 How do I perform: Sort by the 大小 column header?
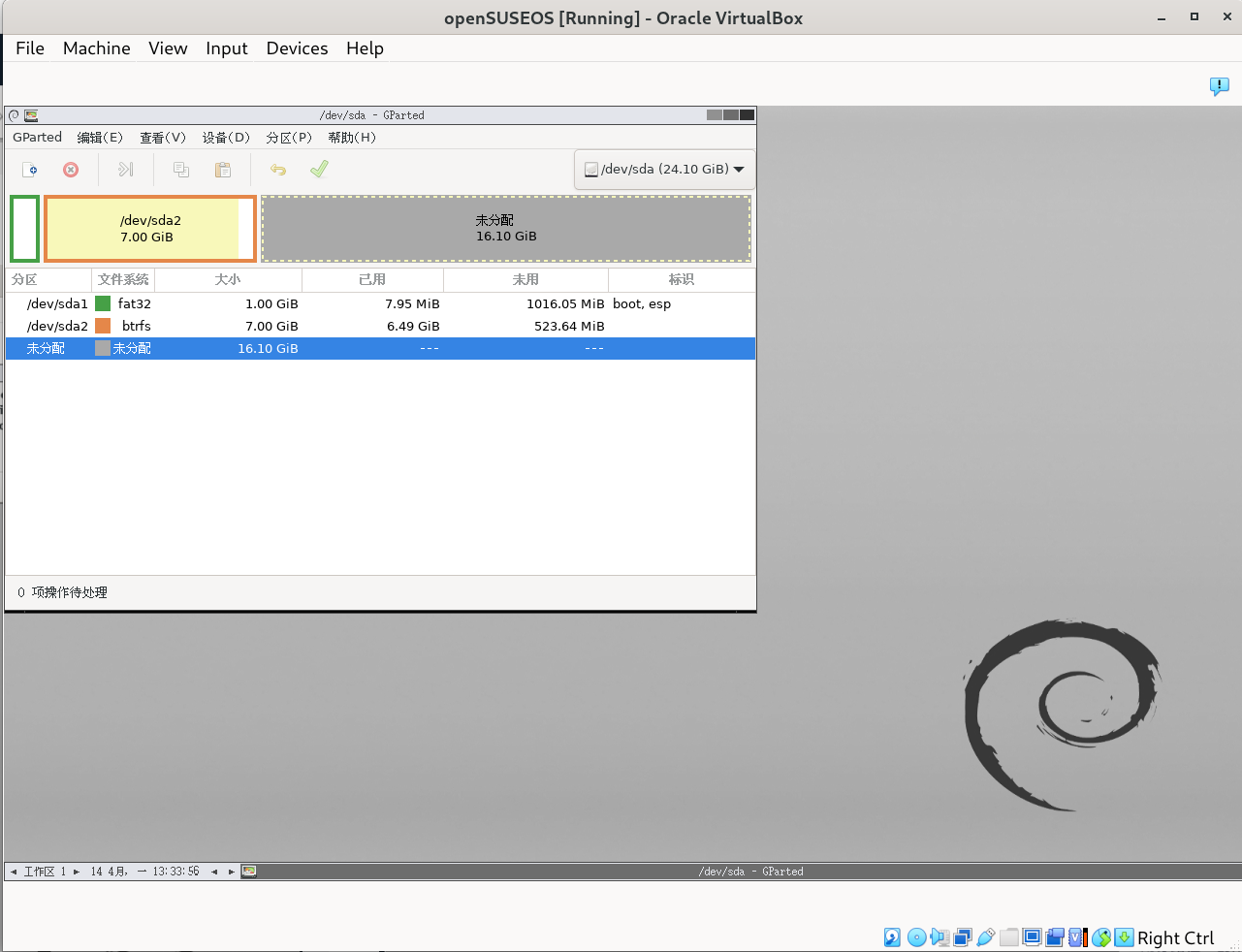(x=228, y=279)
